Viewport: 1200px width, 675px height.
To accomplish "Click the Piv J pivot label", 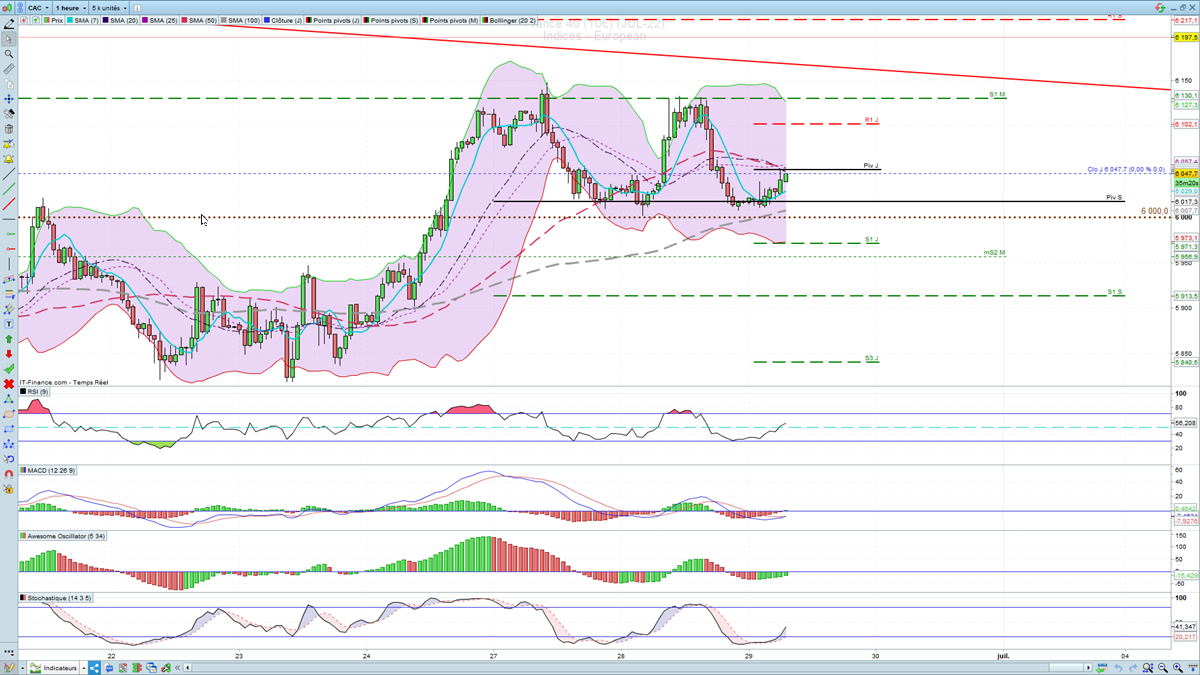I will (x=872, y=165).
